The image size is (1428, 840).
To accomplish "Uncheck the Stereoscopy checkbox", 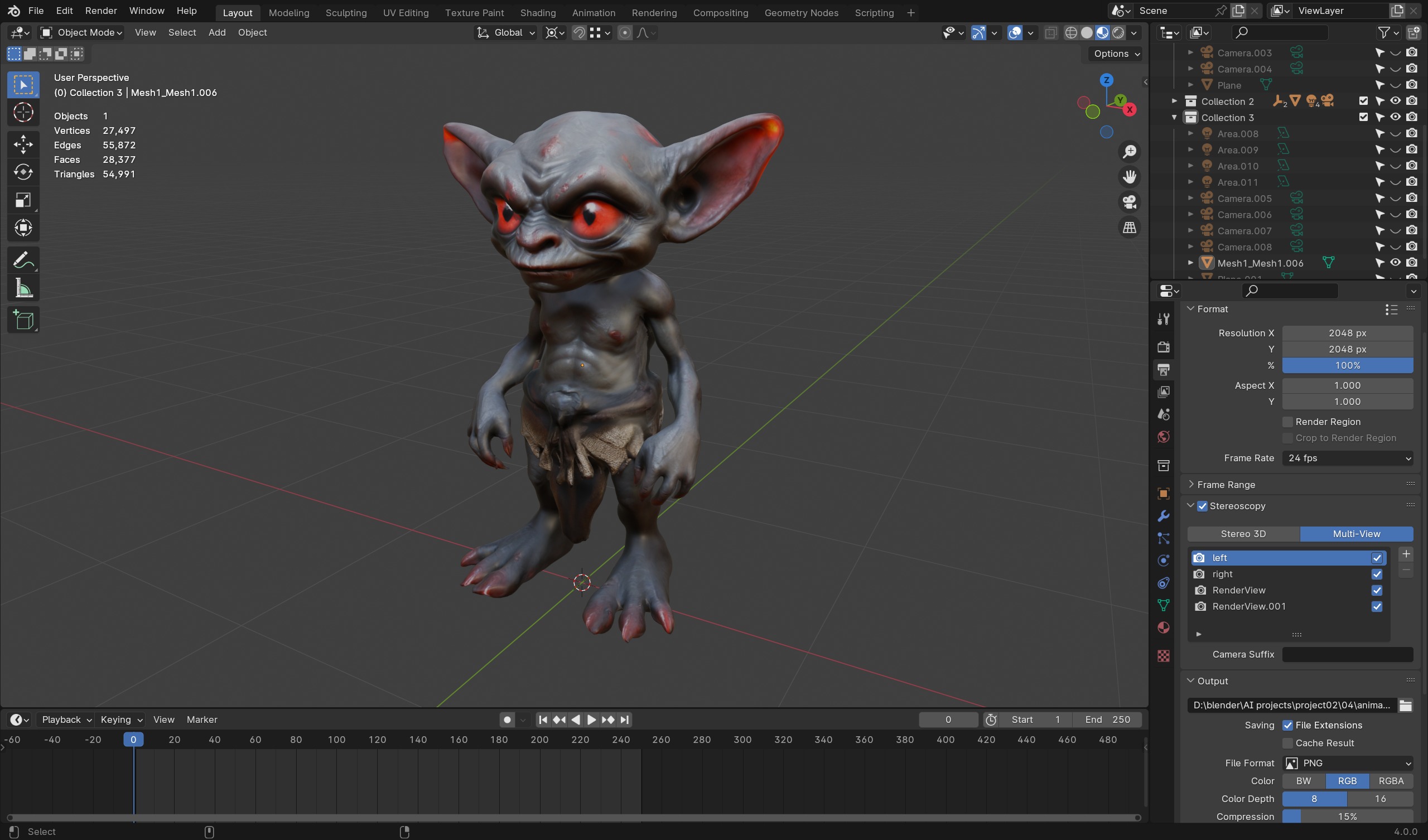I will point(1202,506).
